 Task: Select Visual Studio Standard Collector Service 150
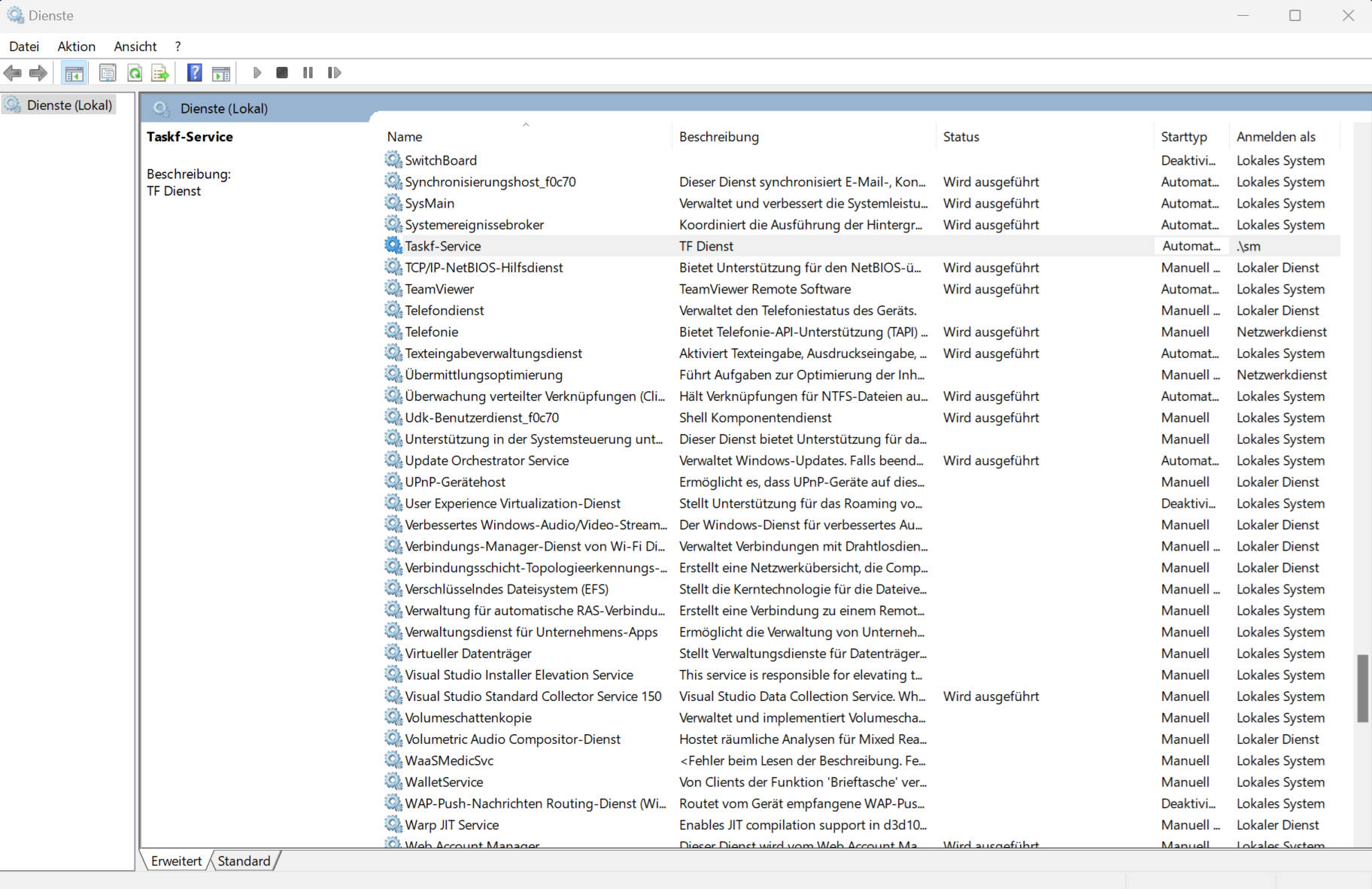coord(533,696)
